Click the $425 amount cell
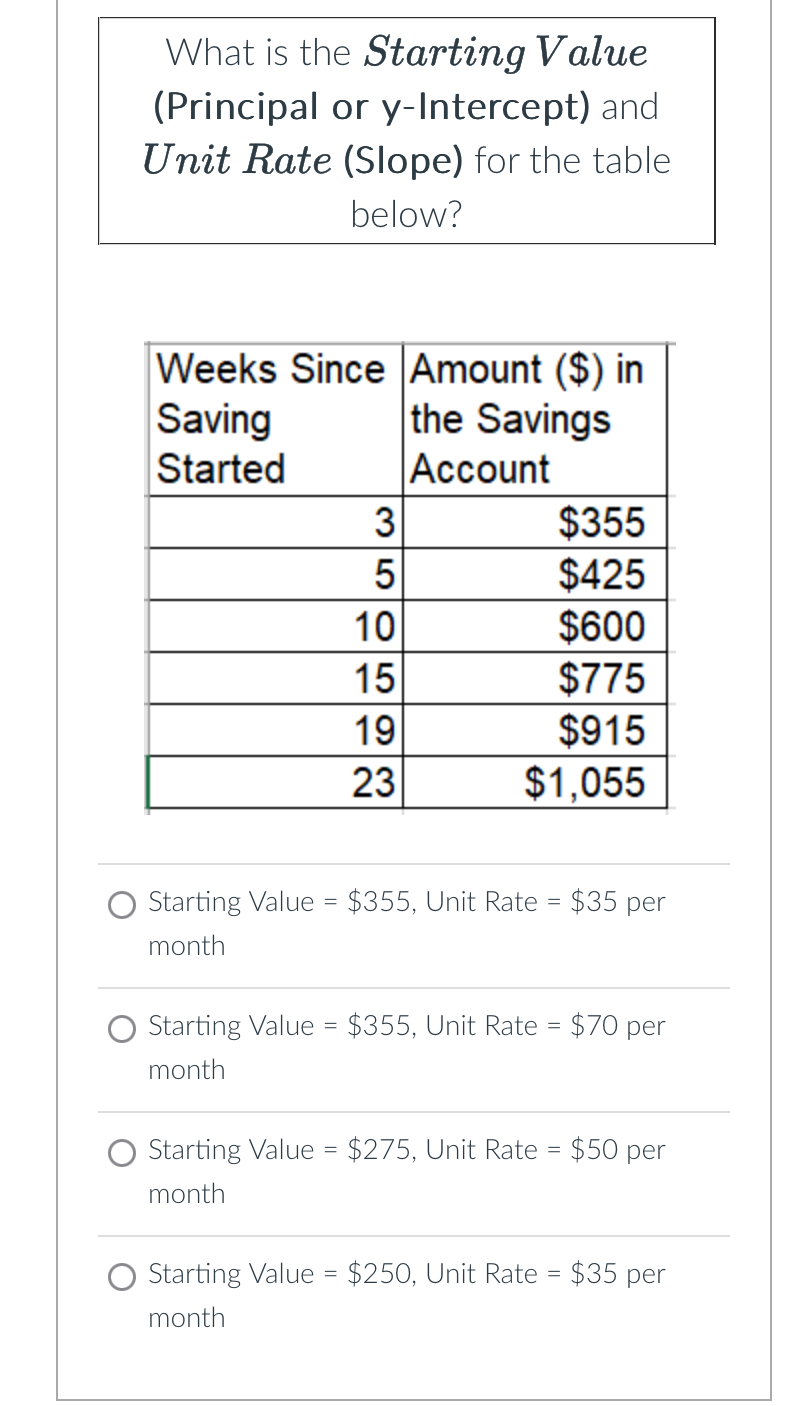 pos(536,574)
